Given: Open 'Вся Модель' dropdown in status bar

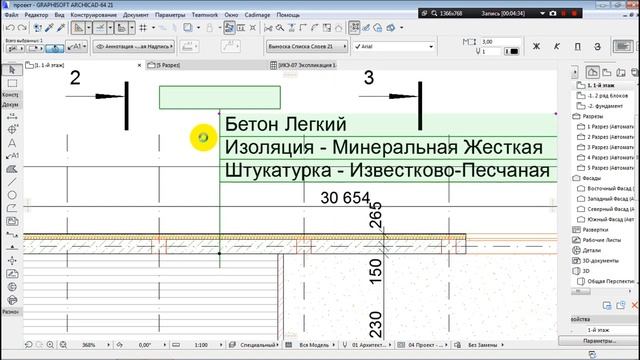Looking at the screenshot, I should click(314, 345).
